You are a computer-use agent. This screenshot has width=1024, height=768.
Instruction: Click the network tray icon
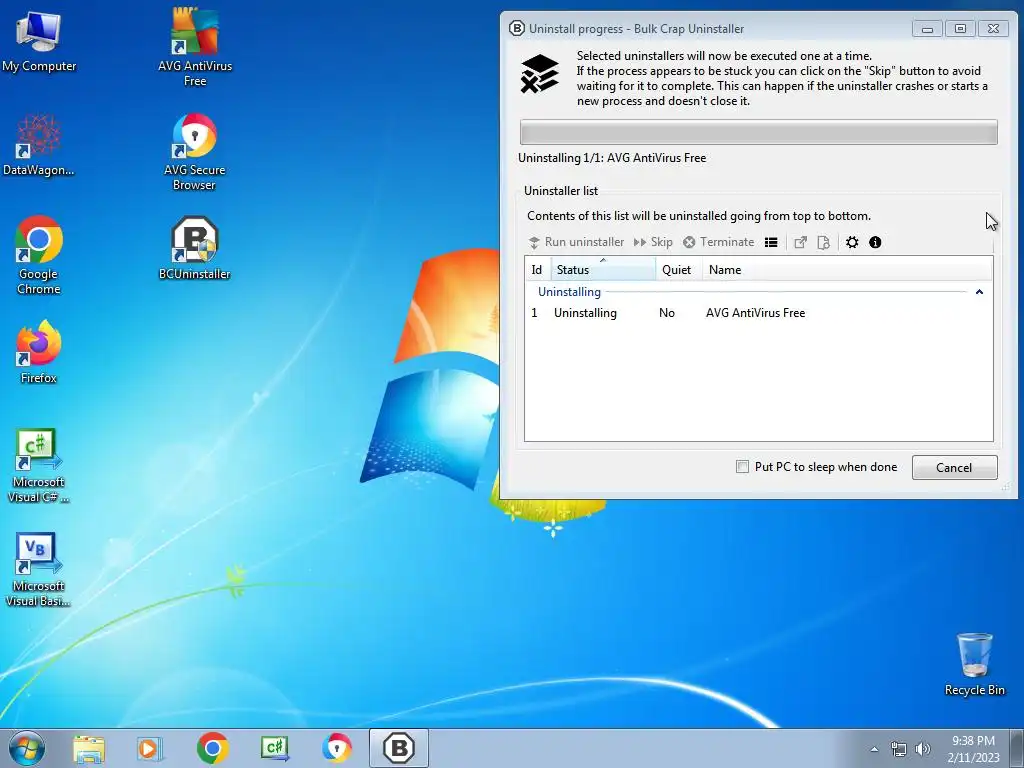899,749
